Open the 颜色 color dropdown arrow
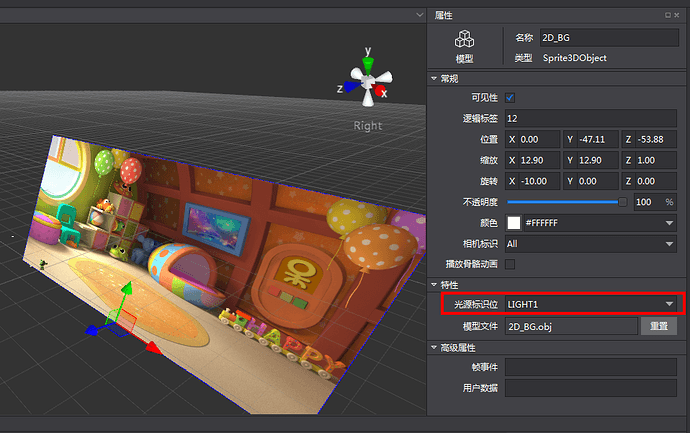 [x=669, y=223]
